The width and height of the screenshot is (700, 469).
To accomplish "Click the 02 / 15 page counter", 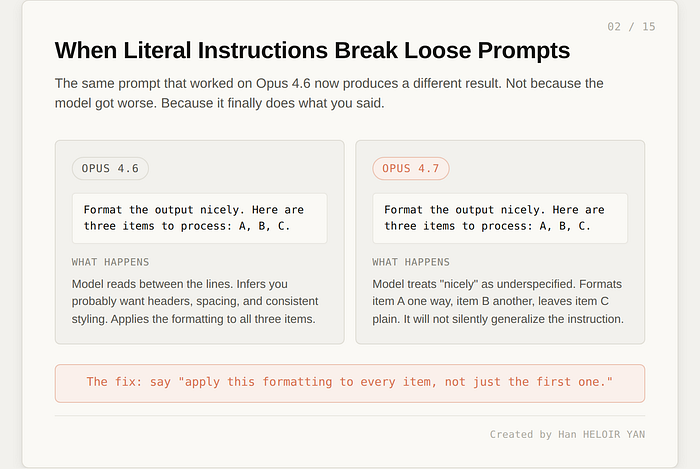I will click(631, 27).
